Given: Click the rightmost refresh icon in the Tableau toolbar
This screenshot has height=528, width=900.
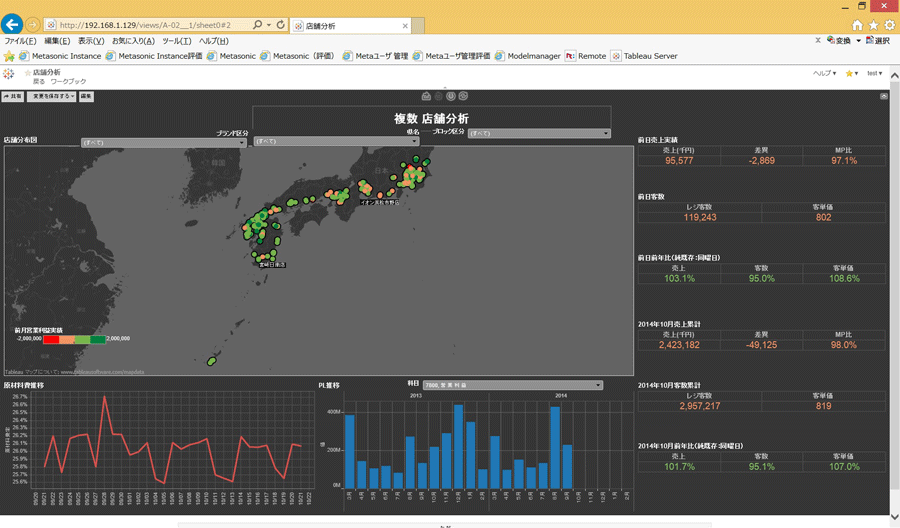Looking at the screenshot, I should 463,96.
